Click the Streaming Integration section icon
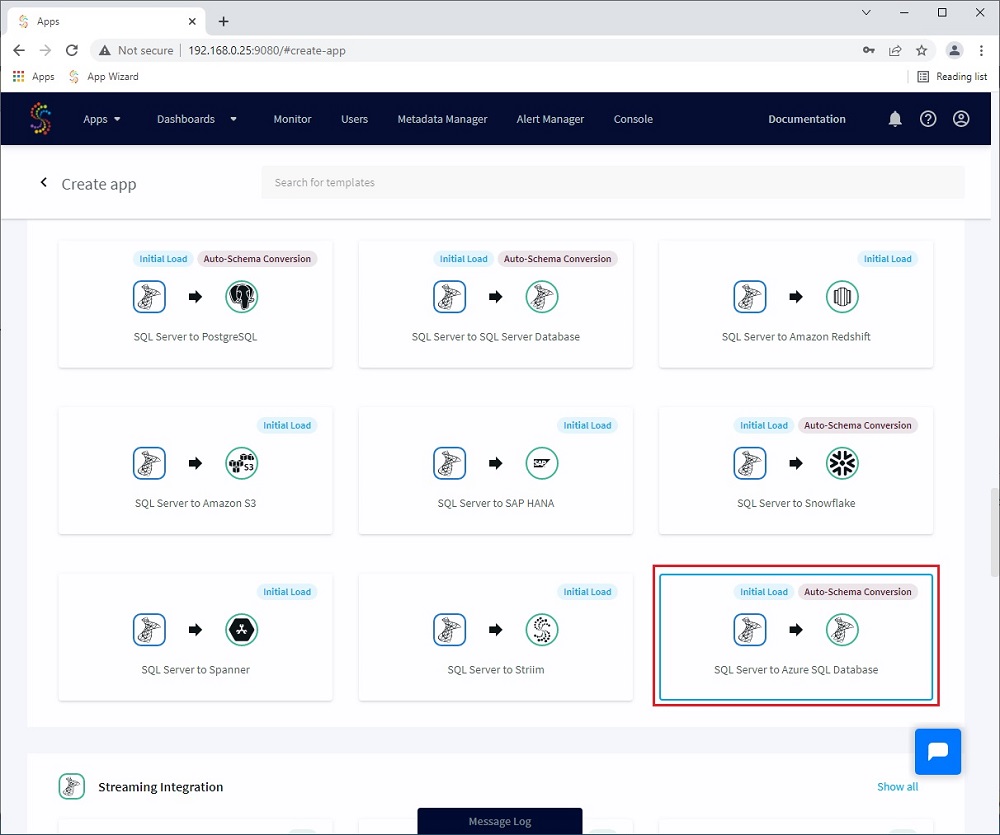Screen dimensions: 1000x835 (71, 787)
